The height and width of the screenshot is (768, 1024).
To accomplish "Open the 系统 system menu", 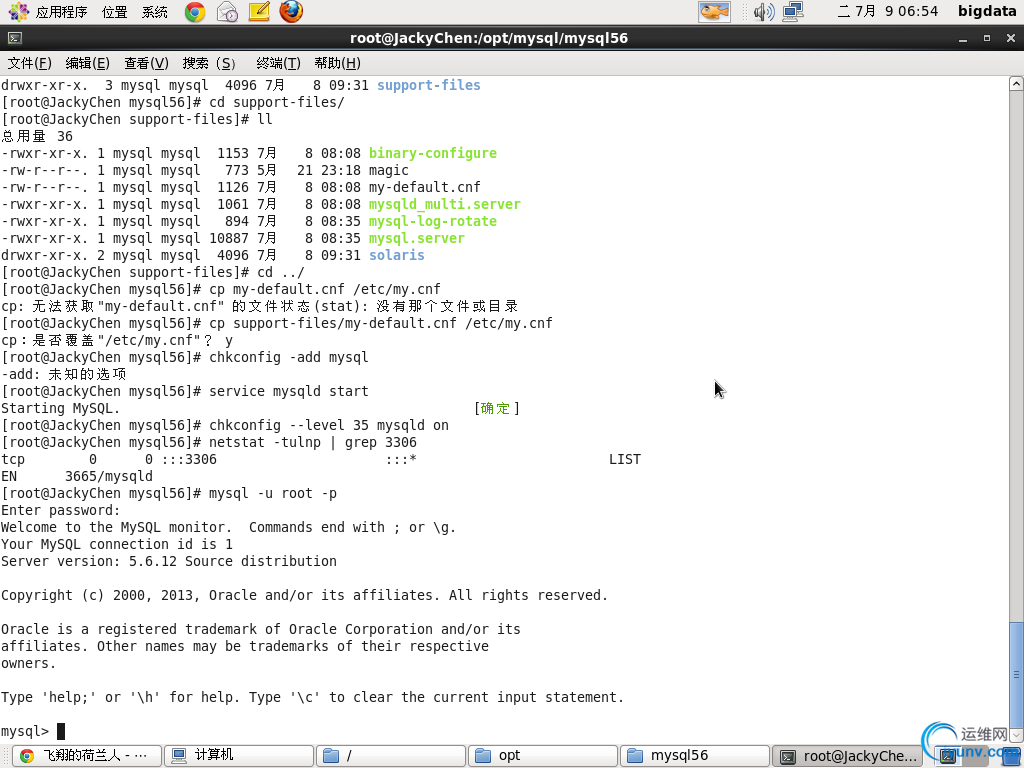I will pyautogui.click(x=155, y=12).
